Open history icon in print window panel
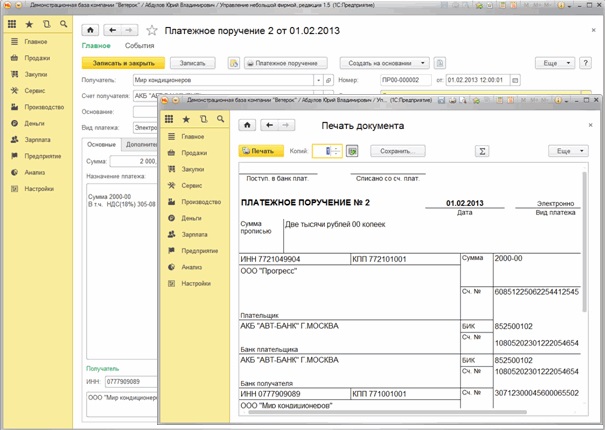The image size is (605, 430). click(x=203, y=119)
